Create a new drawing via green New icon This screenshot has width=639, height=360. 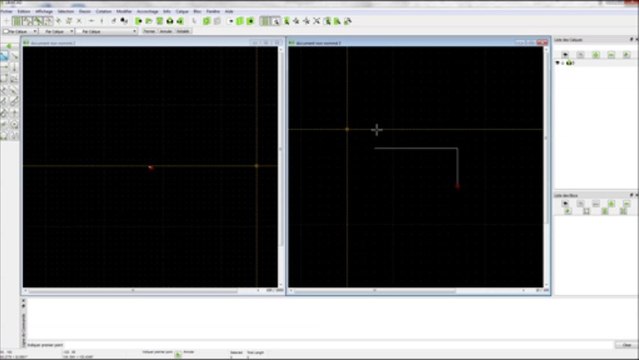click(139, 21)
